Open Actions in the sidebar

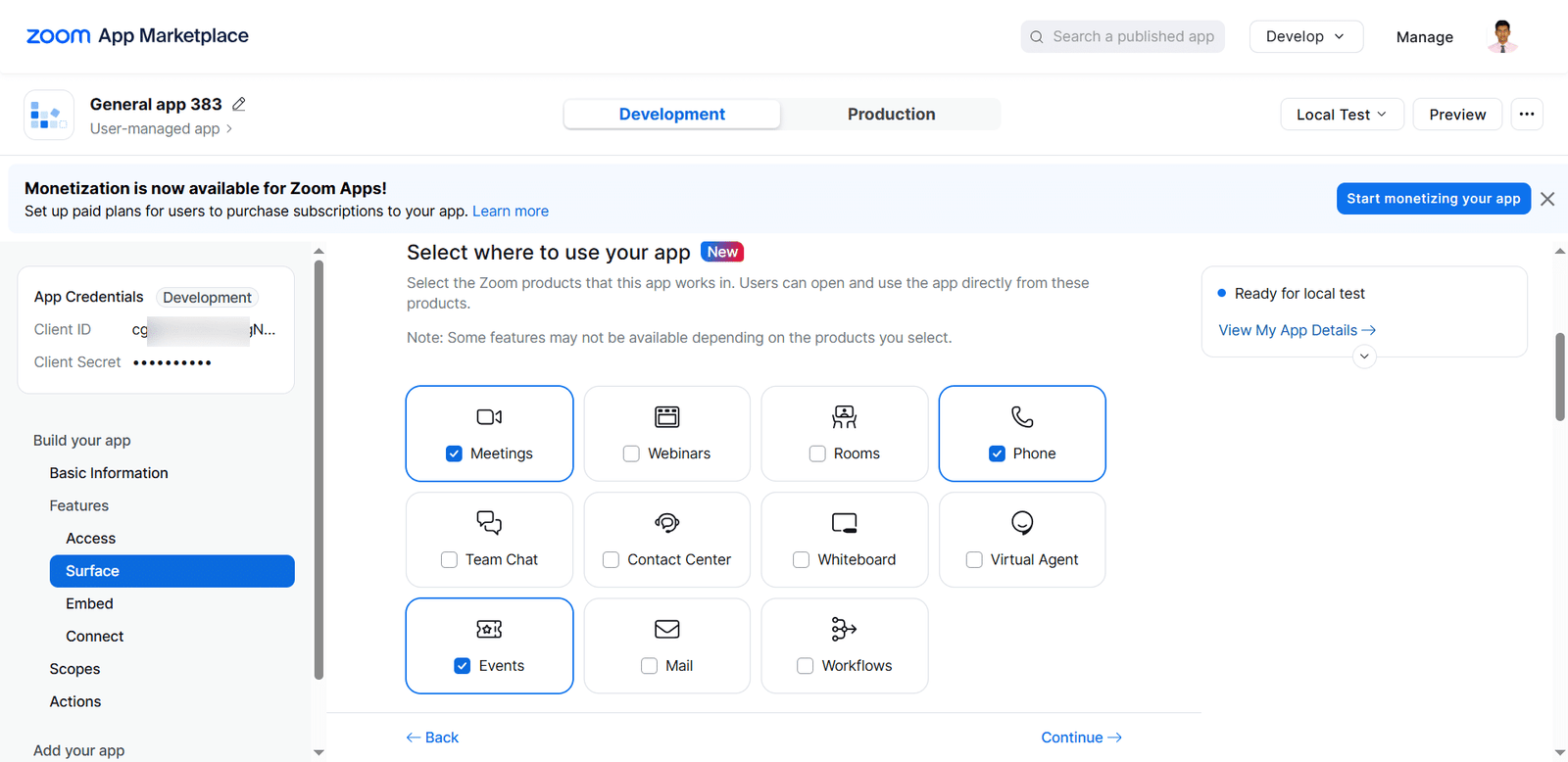click(75, 701)
